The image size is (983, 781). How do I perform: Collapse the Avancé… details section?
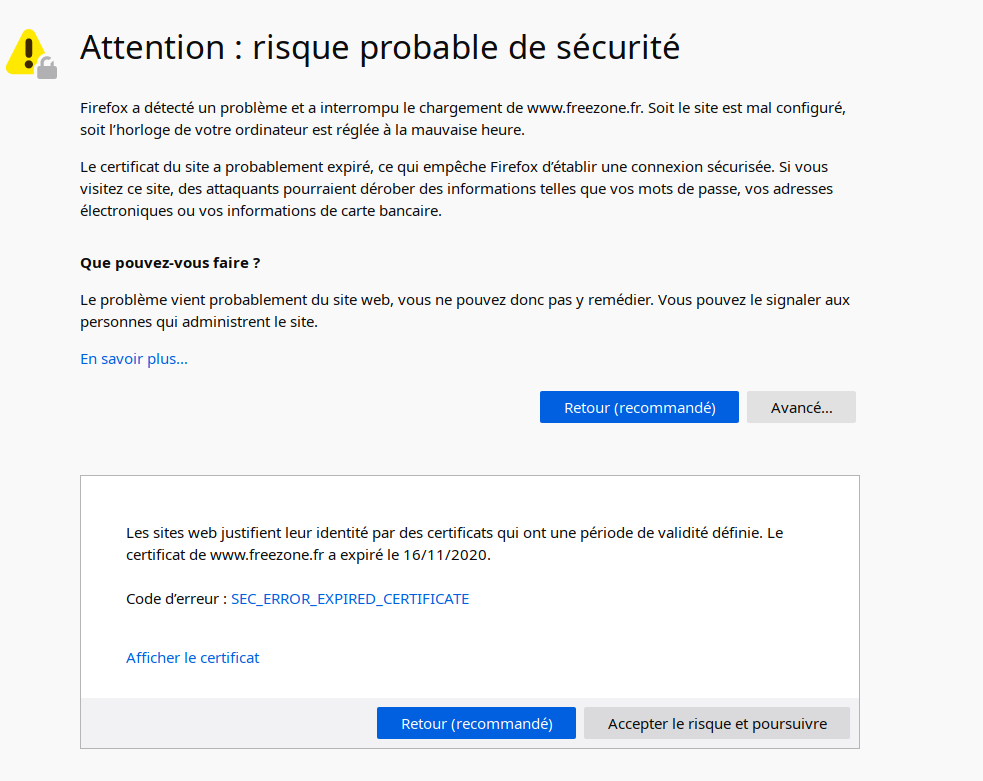pos(801,407)
